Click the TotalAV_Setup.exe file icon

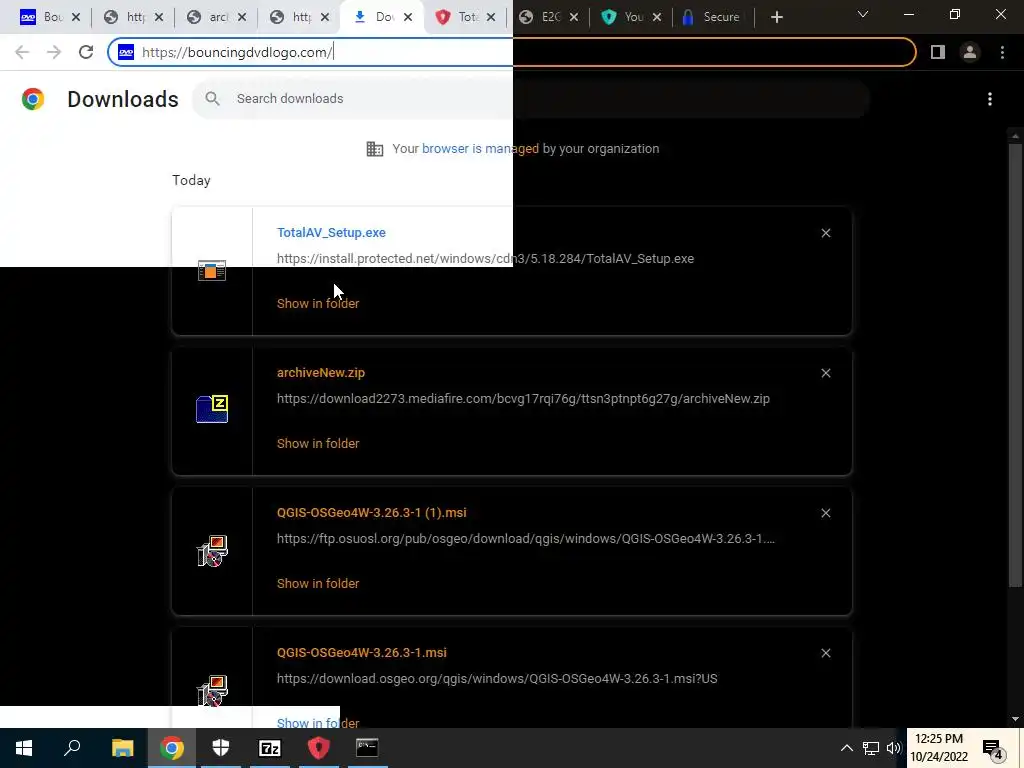[x=212, y=270]
